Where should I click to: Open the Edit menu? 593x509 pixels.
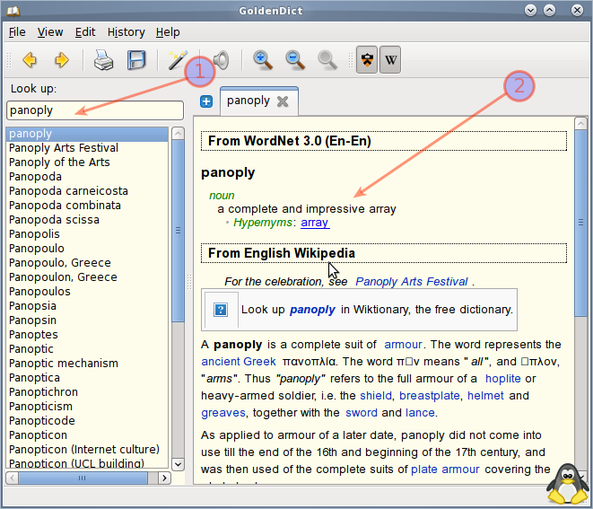coord(85,32)
